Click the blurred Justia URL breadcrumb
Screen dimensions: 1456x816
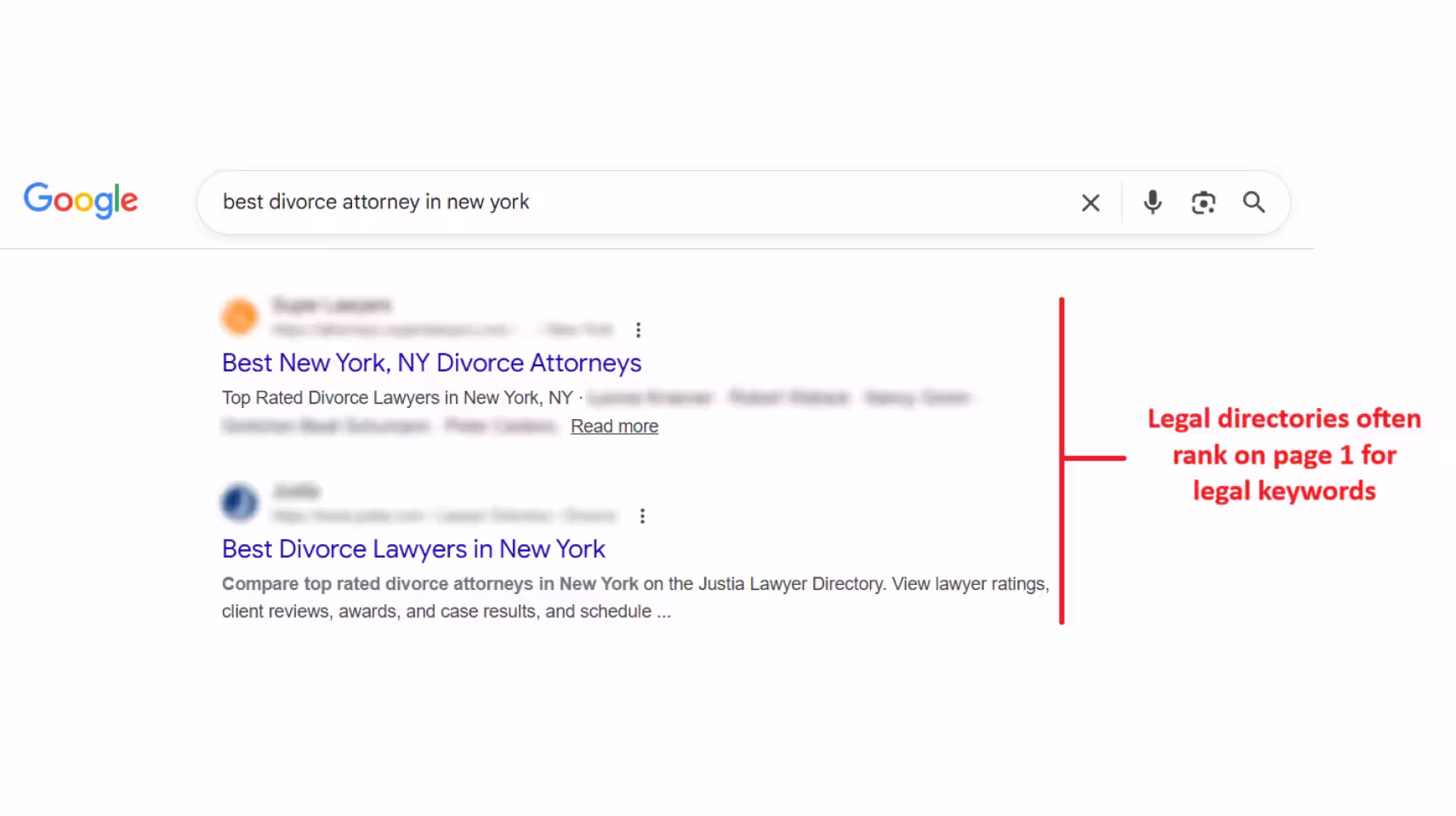(x=444, y=516)
